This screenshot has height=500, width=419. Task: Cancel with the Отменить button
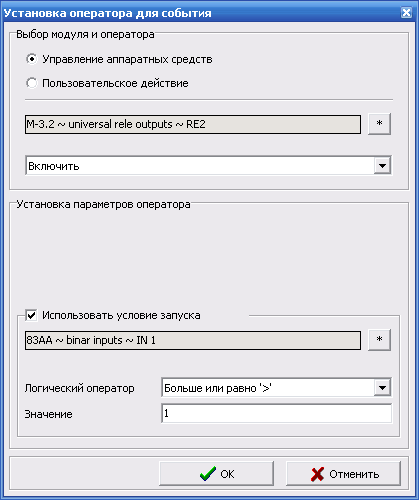click(x=343, y=474)
